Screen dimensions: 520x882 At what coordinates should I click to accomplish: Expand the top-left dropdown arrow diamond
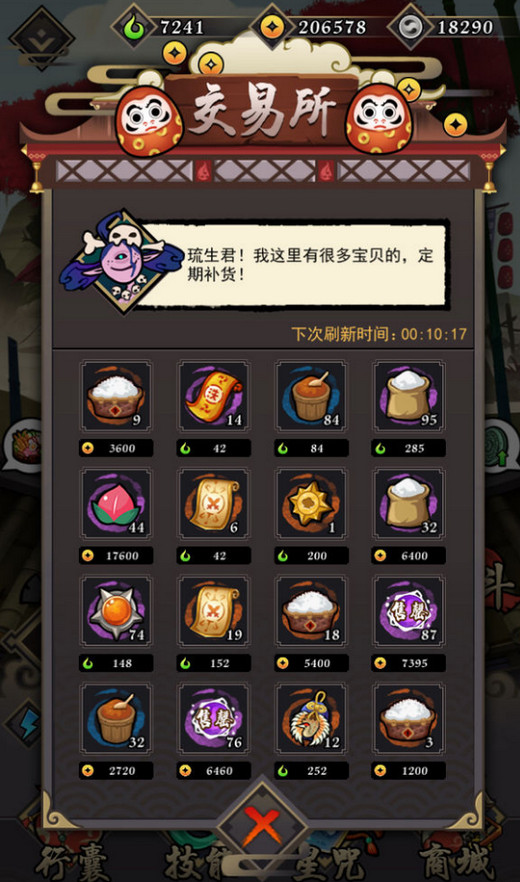tap(42, 37)
